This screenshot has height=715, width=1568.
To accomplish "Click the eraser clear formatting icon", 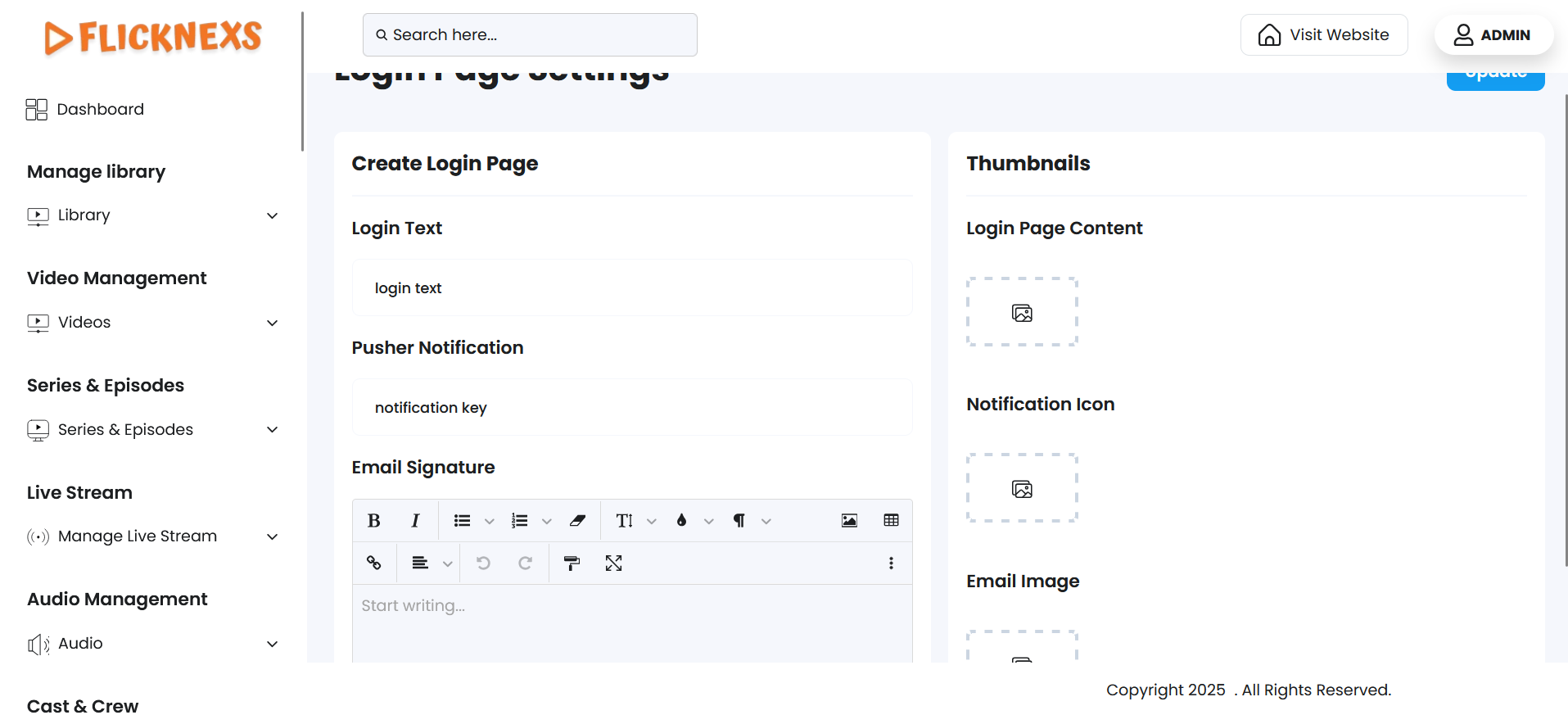I will coord(577,521).
